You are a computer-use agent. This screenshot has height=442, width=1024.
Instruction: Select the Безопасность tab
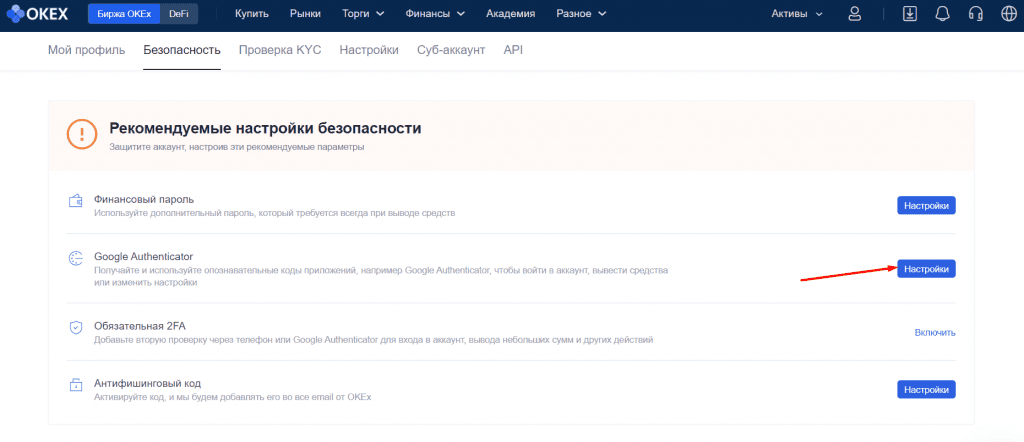tap(182, 50)
